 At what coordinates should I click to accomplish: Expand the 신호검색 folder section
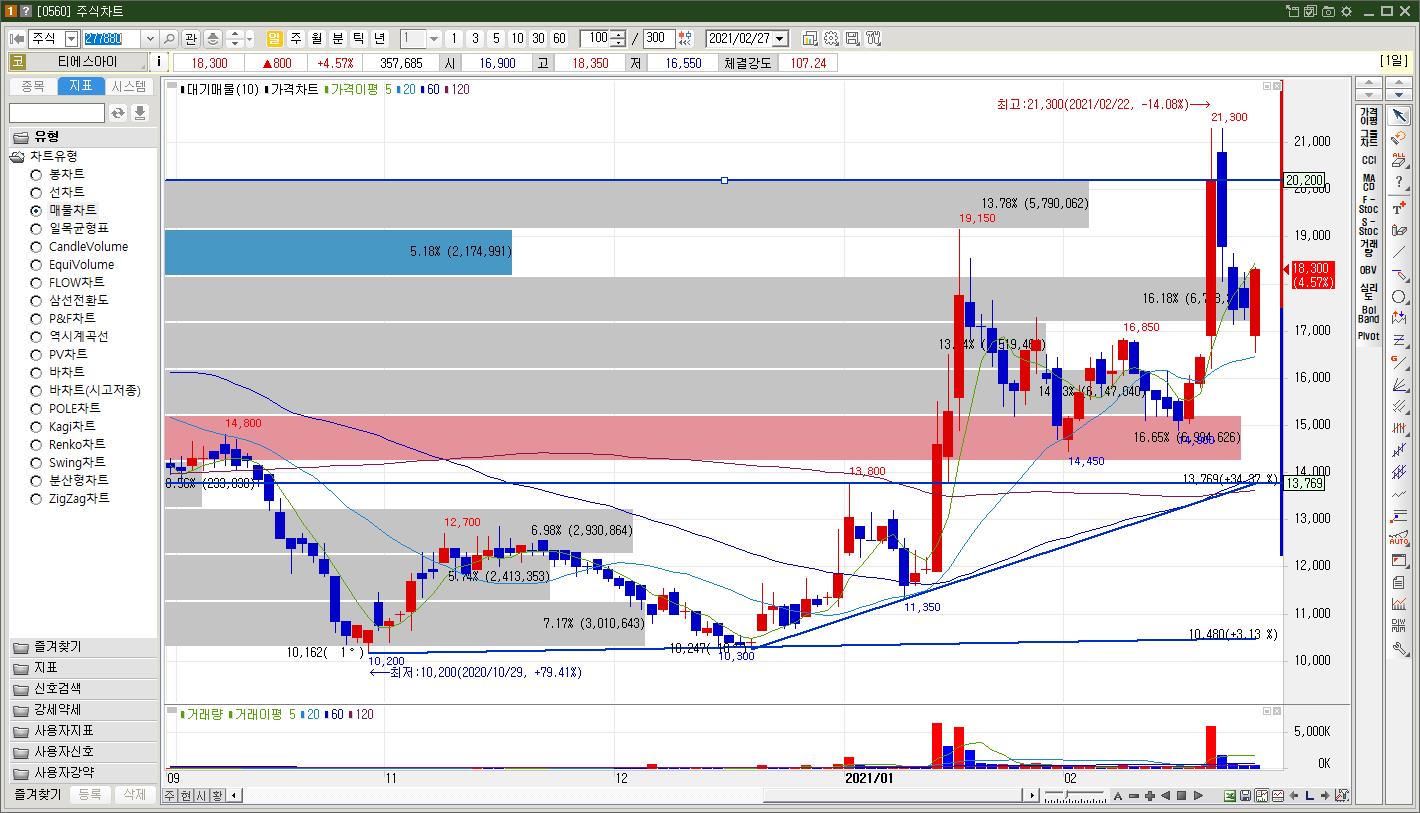tap(83, 688)
